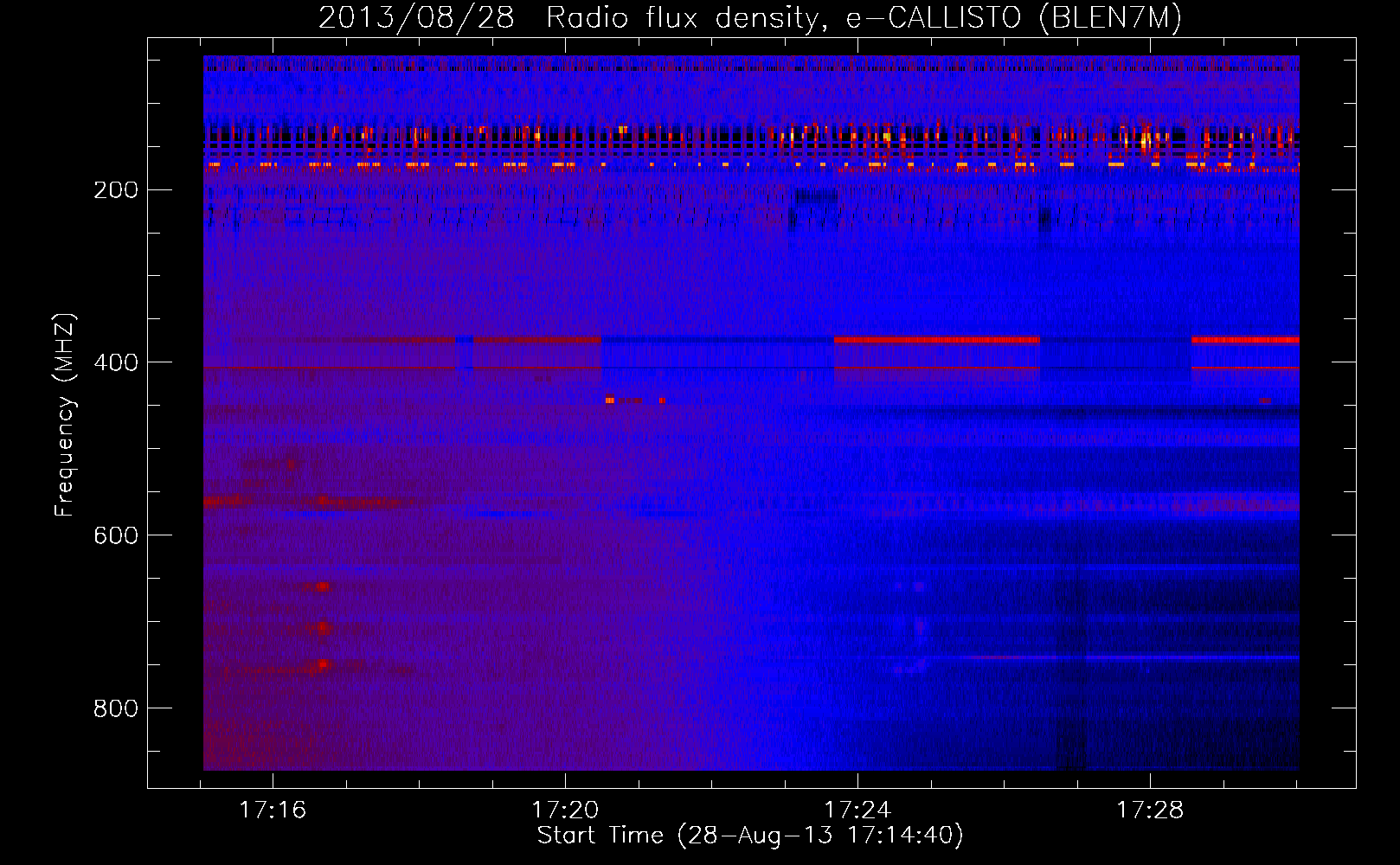
Task: Click the 800 frequency tick label
Action: point(116,708)
